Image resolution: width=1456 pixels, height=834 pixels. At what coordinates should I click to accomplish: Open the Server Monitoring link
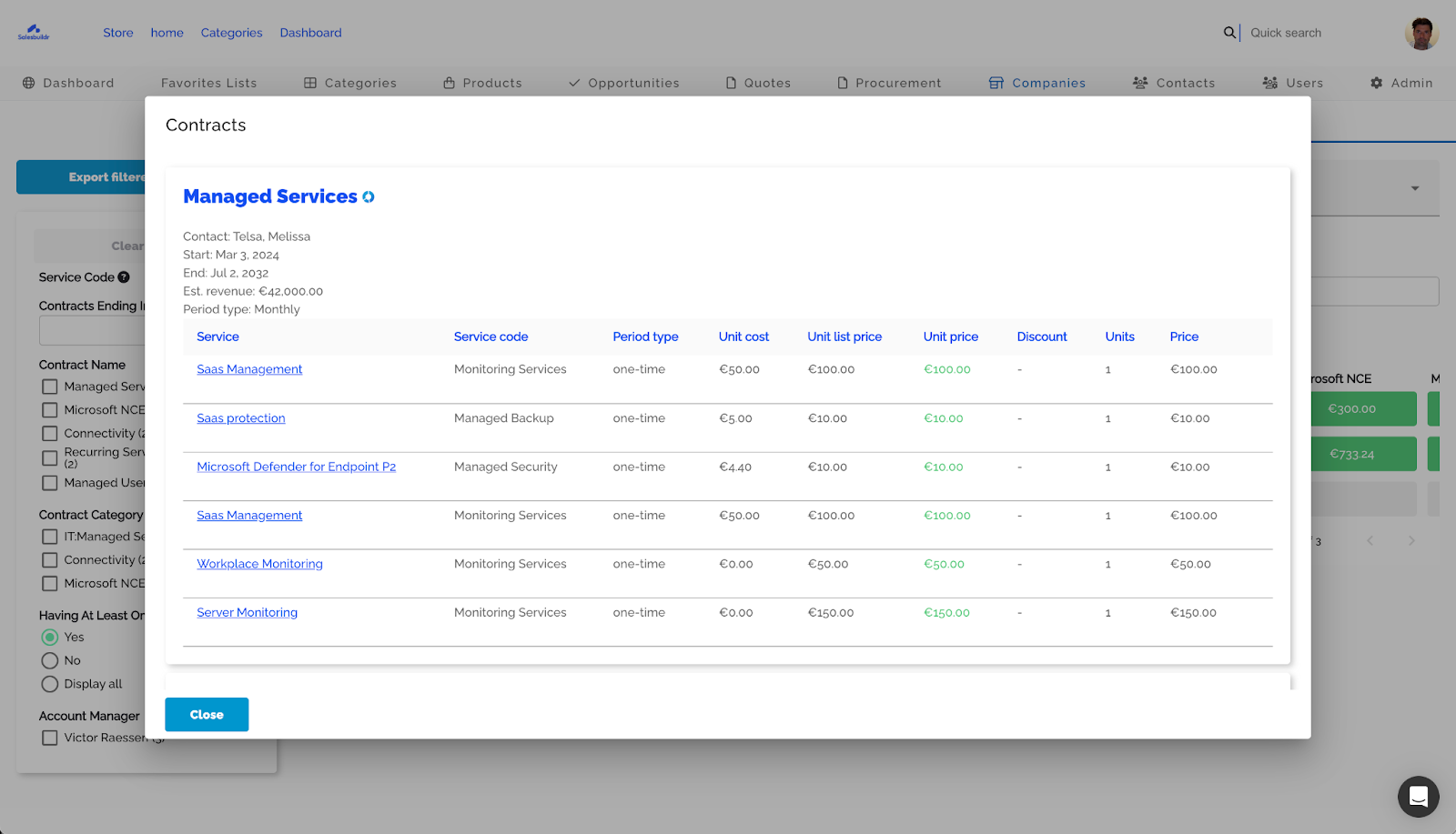click(248, 613)
